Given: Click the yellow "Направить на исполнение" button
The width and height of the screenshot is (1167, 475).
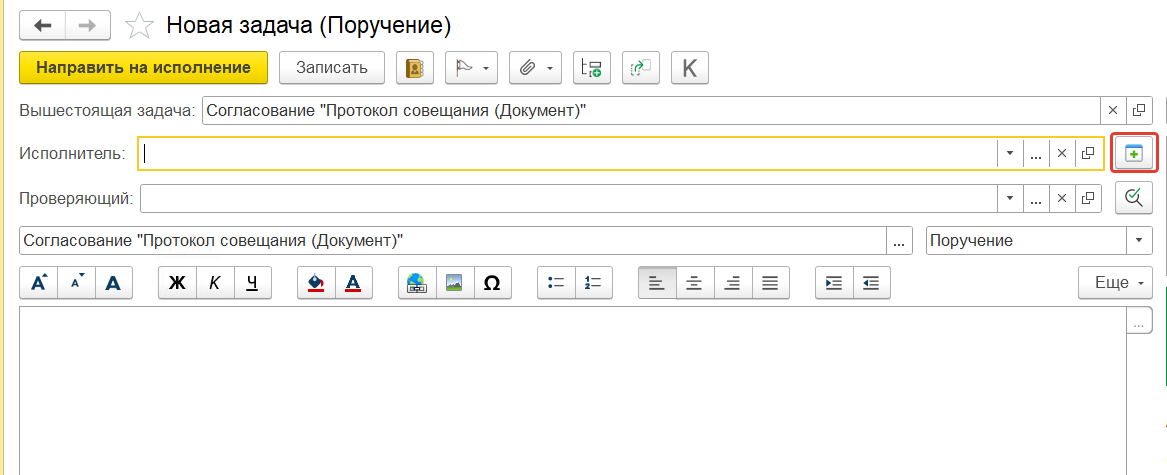Looking at the screenshot, I should pos(143,67).
